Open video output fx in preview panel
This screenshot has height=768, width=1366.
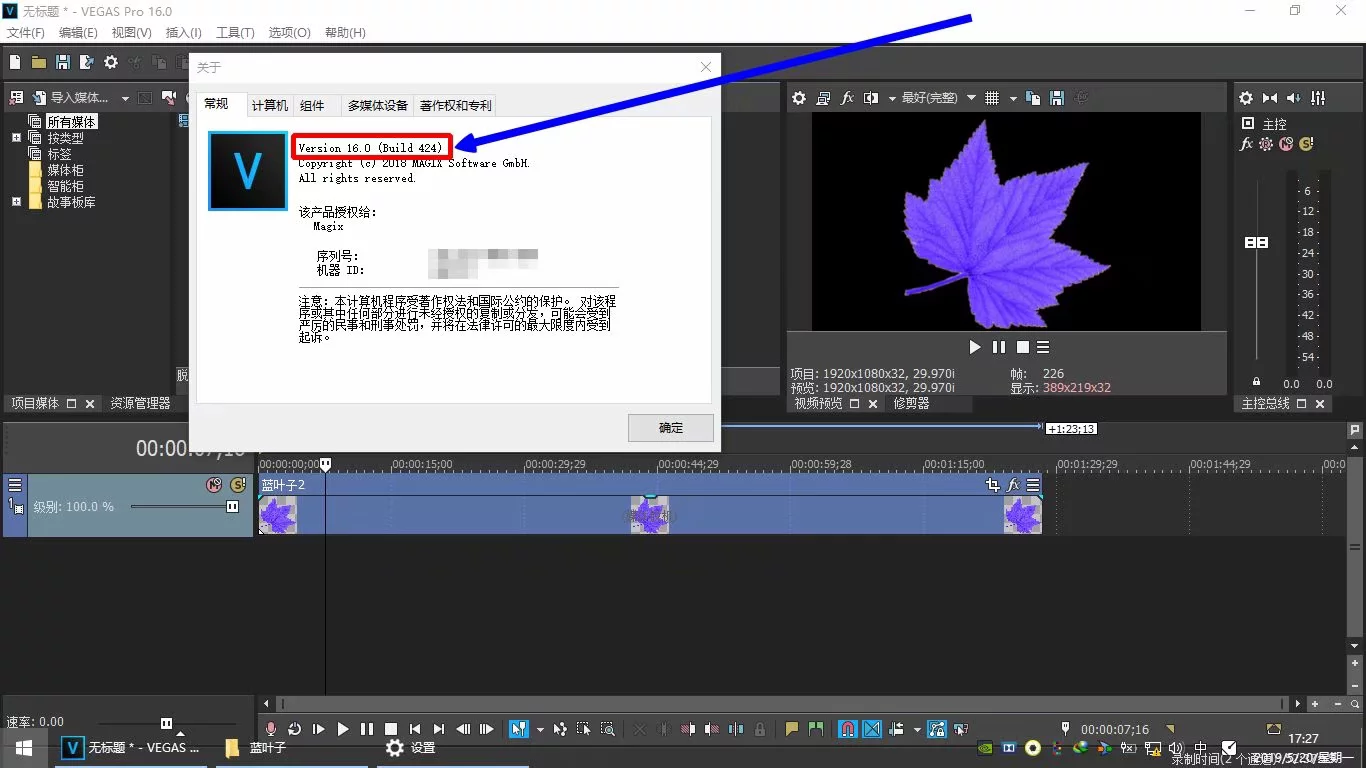point(847,98)
